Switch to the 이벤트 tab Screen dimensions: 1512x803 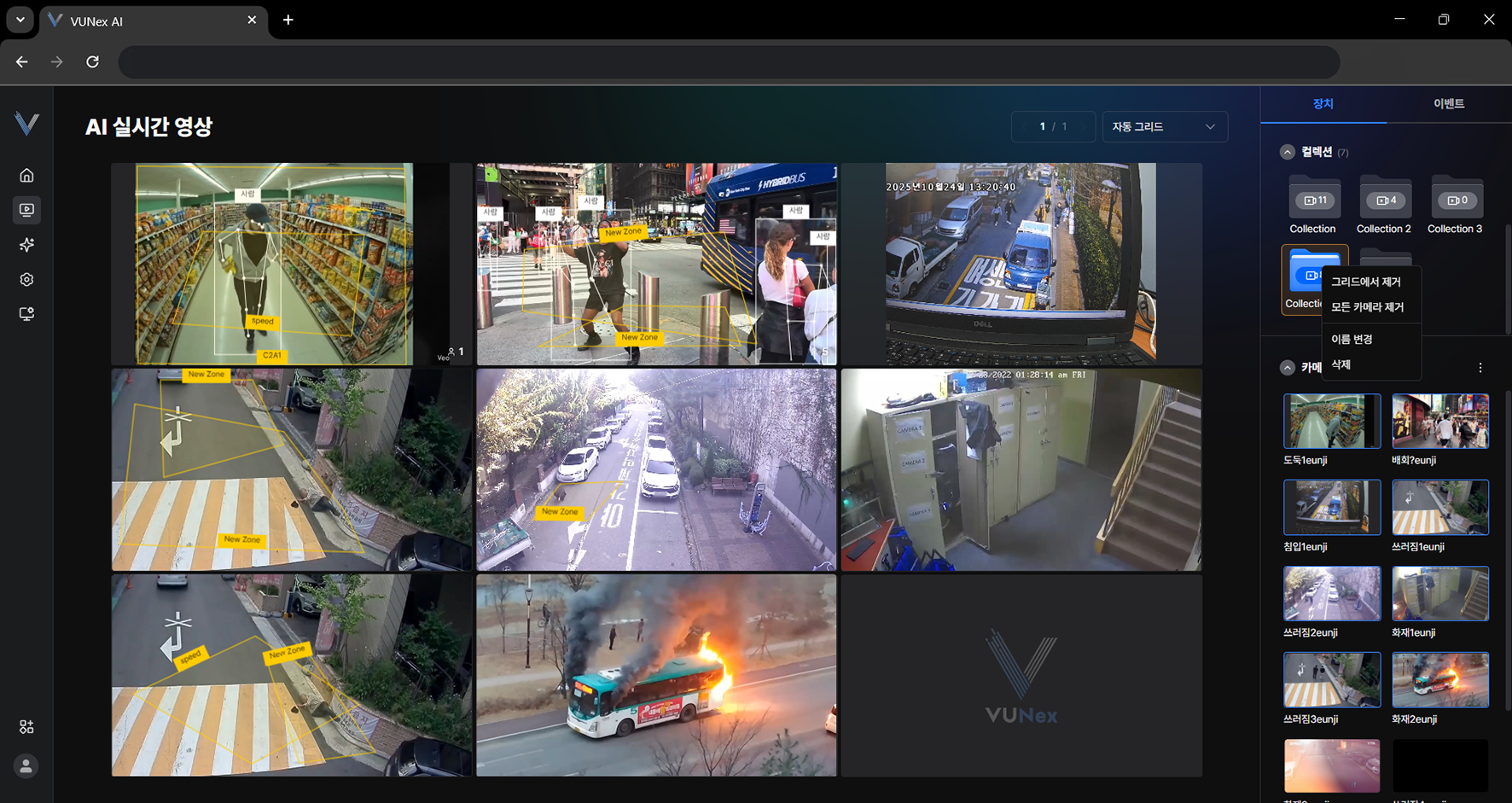coord(1448,104)
